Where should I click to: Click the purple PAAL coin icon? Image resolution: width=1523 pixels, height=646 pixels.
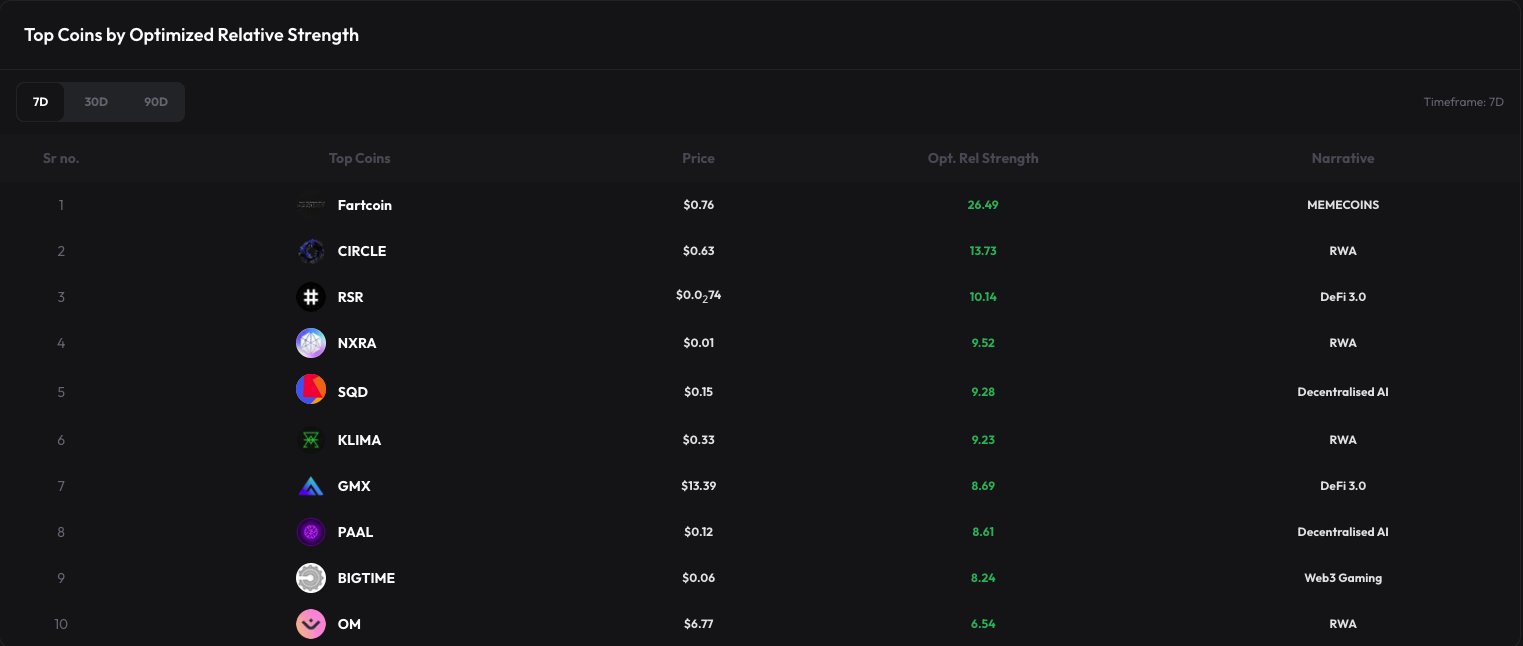click(311, 532)
